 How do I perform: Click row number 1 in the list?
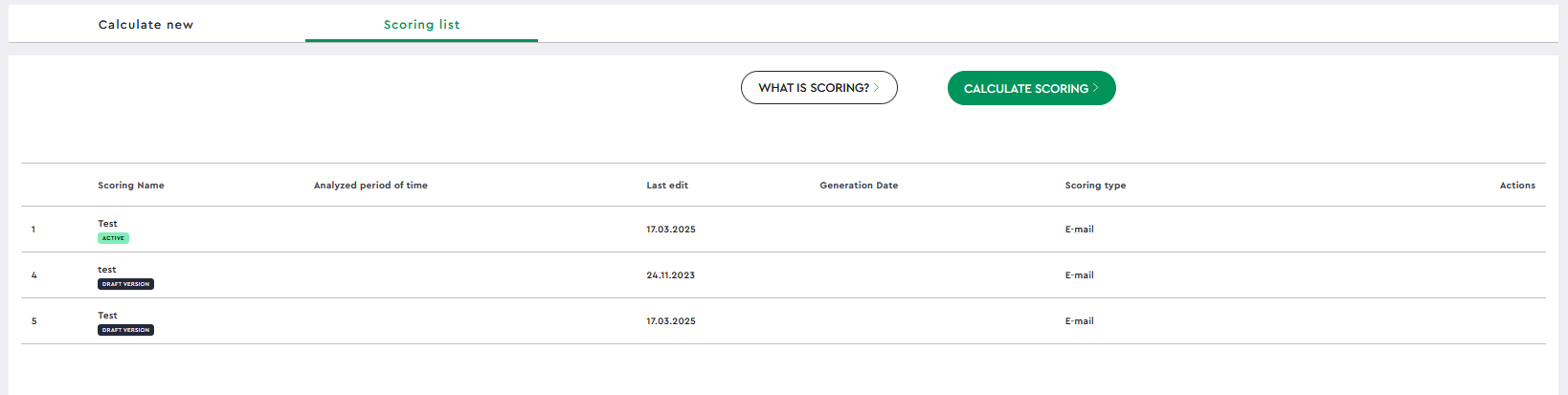point(34,230)
